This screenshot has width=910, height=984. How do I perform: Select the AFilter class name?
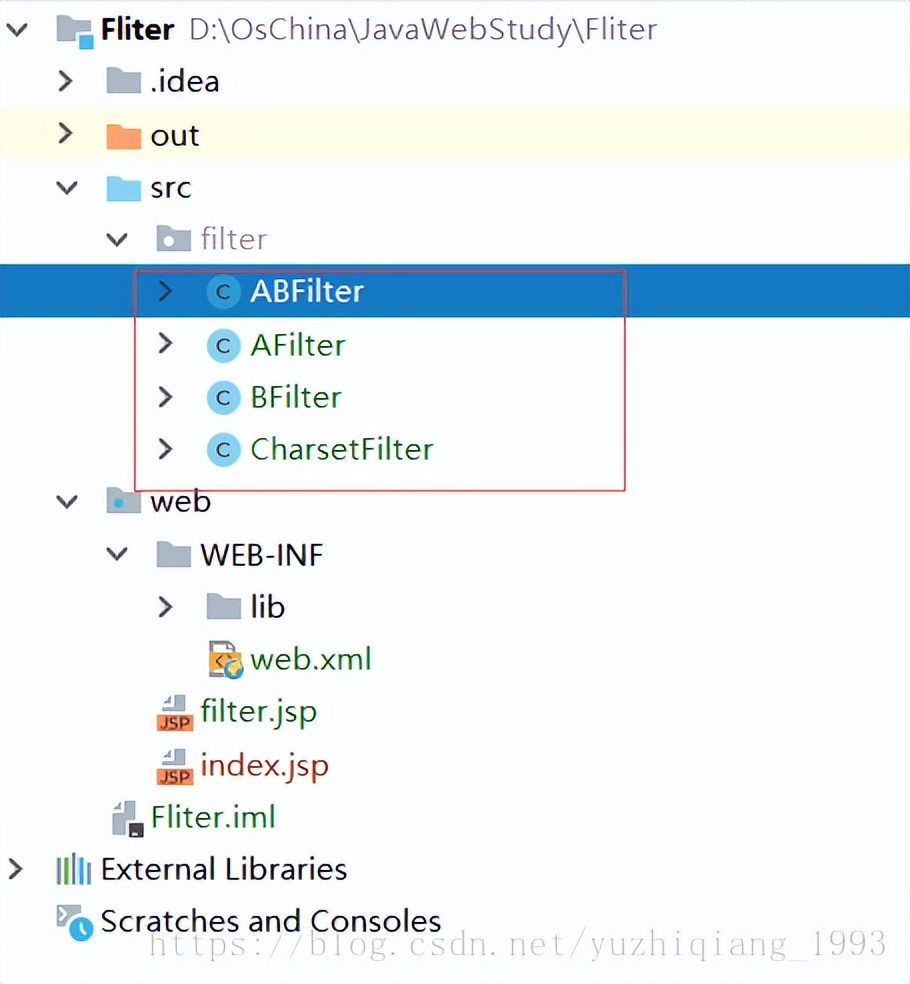click(297, 345)
